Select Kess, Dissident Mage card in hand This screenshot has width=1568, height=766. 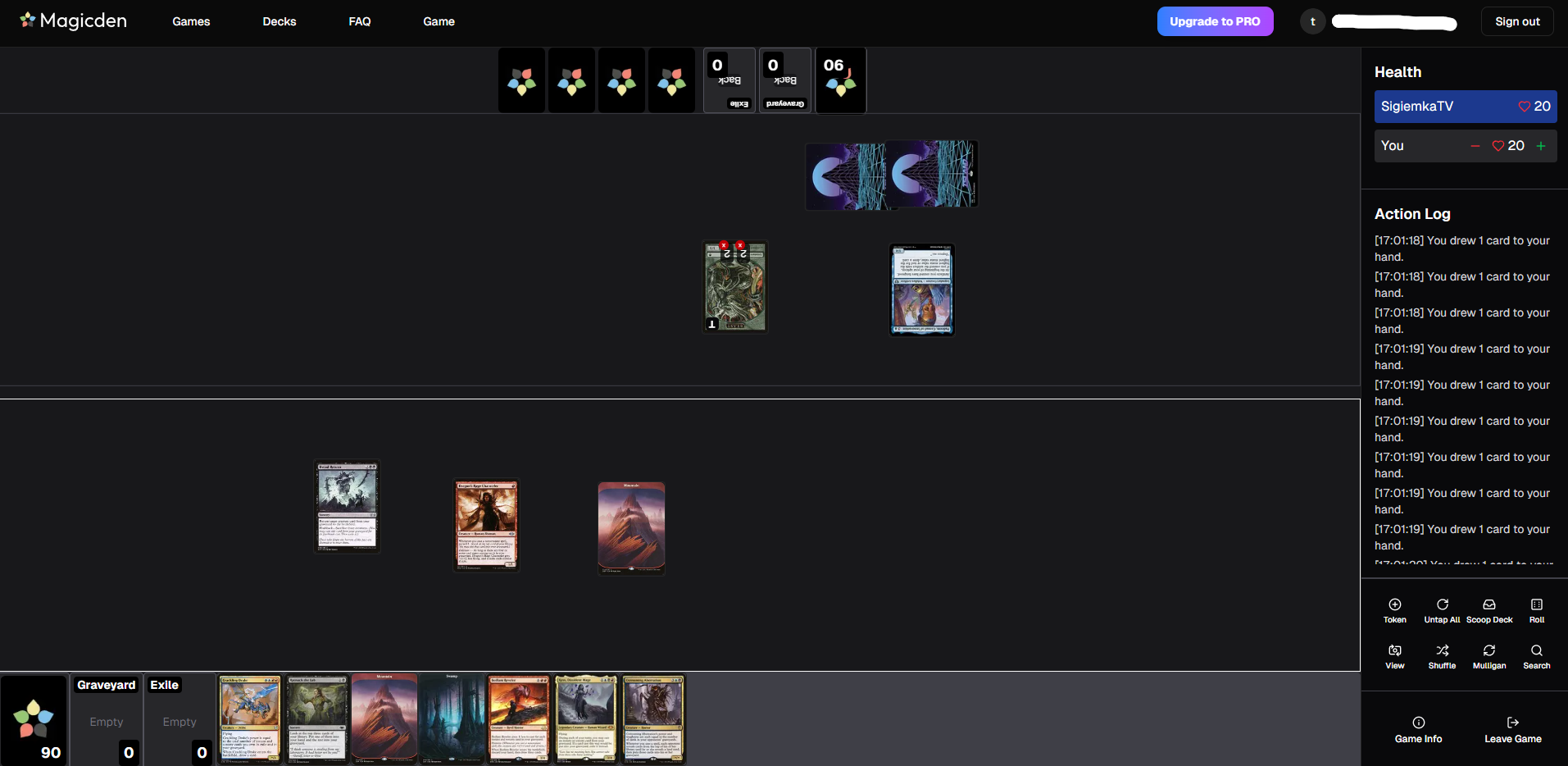586,719
